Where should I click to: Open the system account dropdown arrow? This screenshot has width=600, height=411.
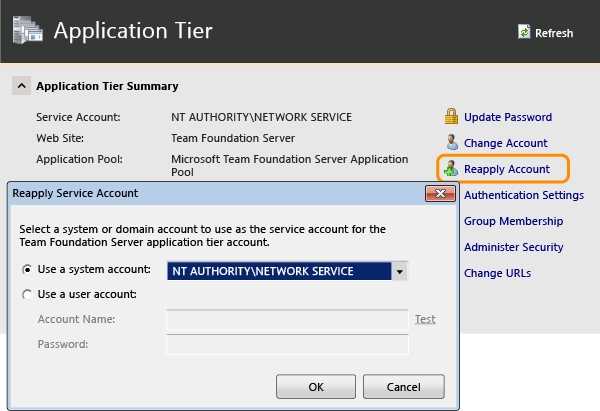click(x=399, y=271)
